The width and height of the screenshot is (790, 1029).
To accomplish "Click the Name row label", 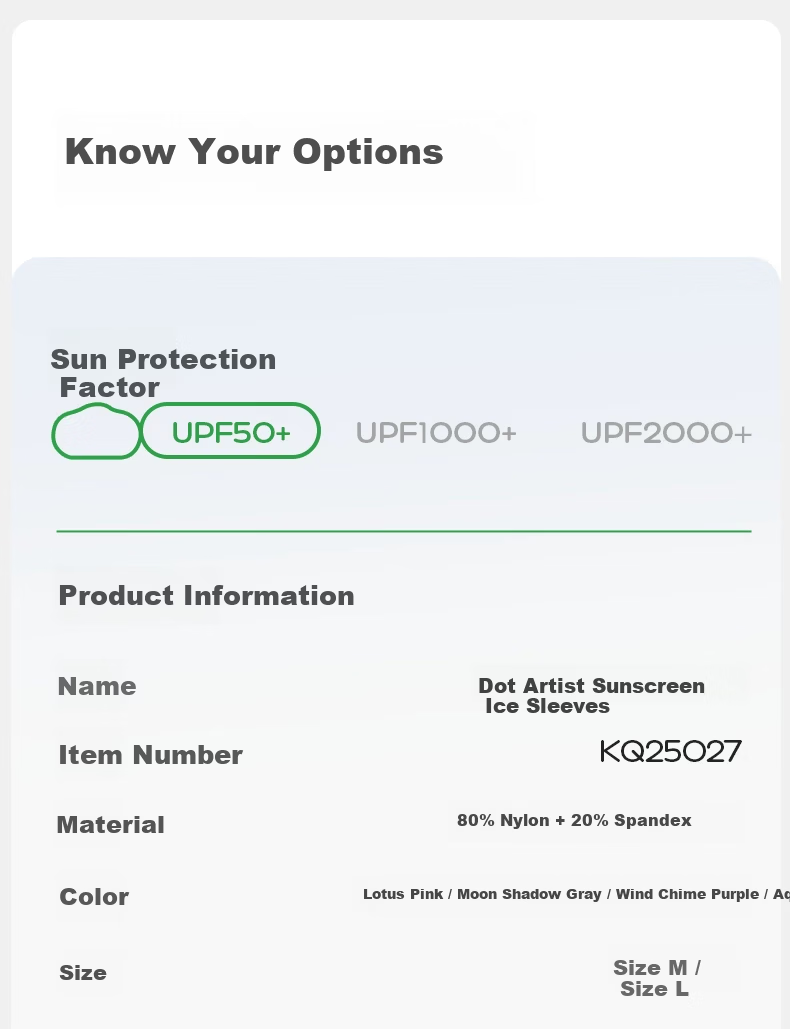I will click(x=97, y=686).
